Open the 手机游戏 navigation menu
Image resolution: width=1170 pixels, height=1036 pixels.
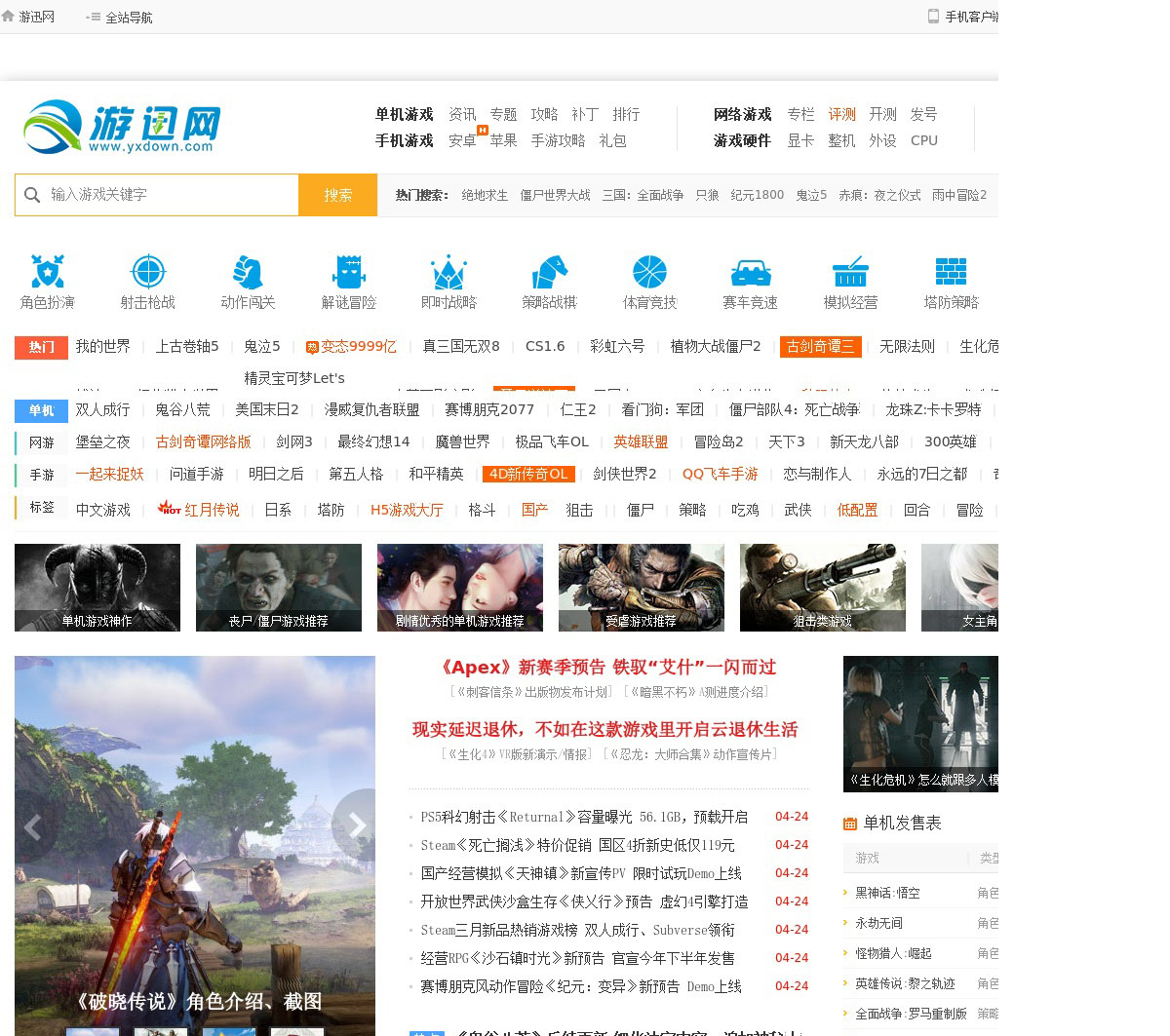pyautogui.click(x=404, y=140)
